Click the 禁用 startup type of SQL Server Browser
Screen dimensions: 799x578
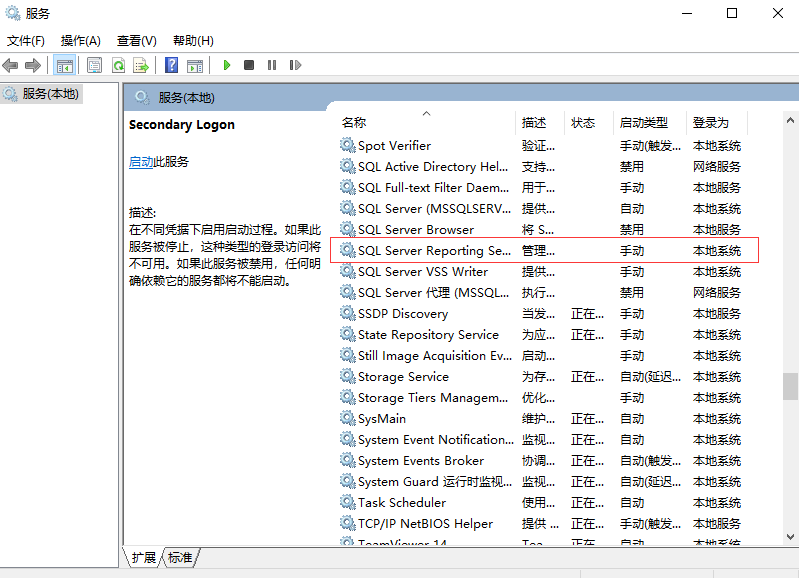tap(632, 229)
